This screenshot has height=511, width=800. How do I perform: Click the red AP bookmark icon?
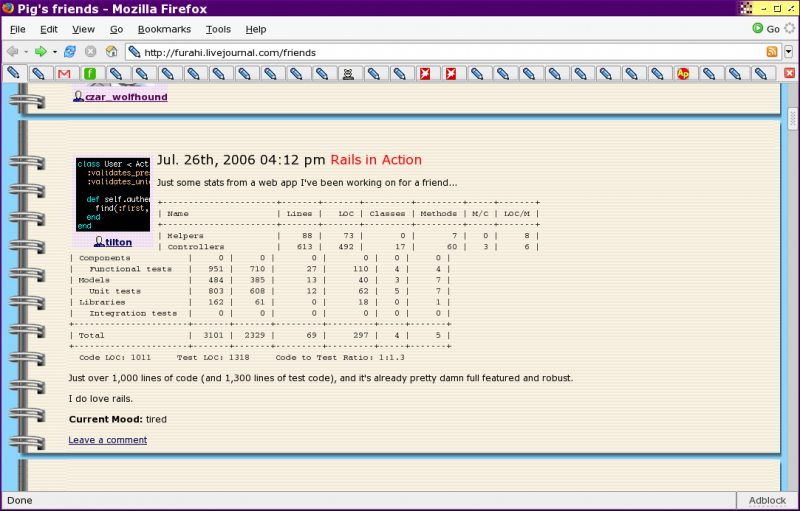tap(684, 73)
